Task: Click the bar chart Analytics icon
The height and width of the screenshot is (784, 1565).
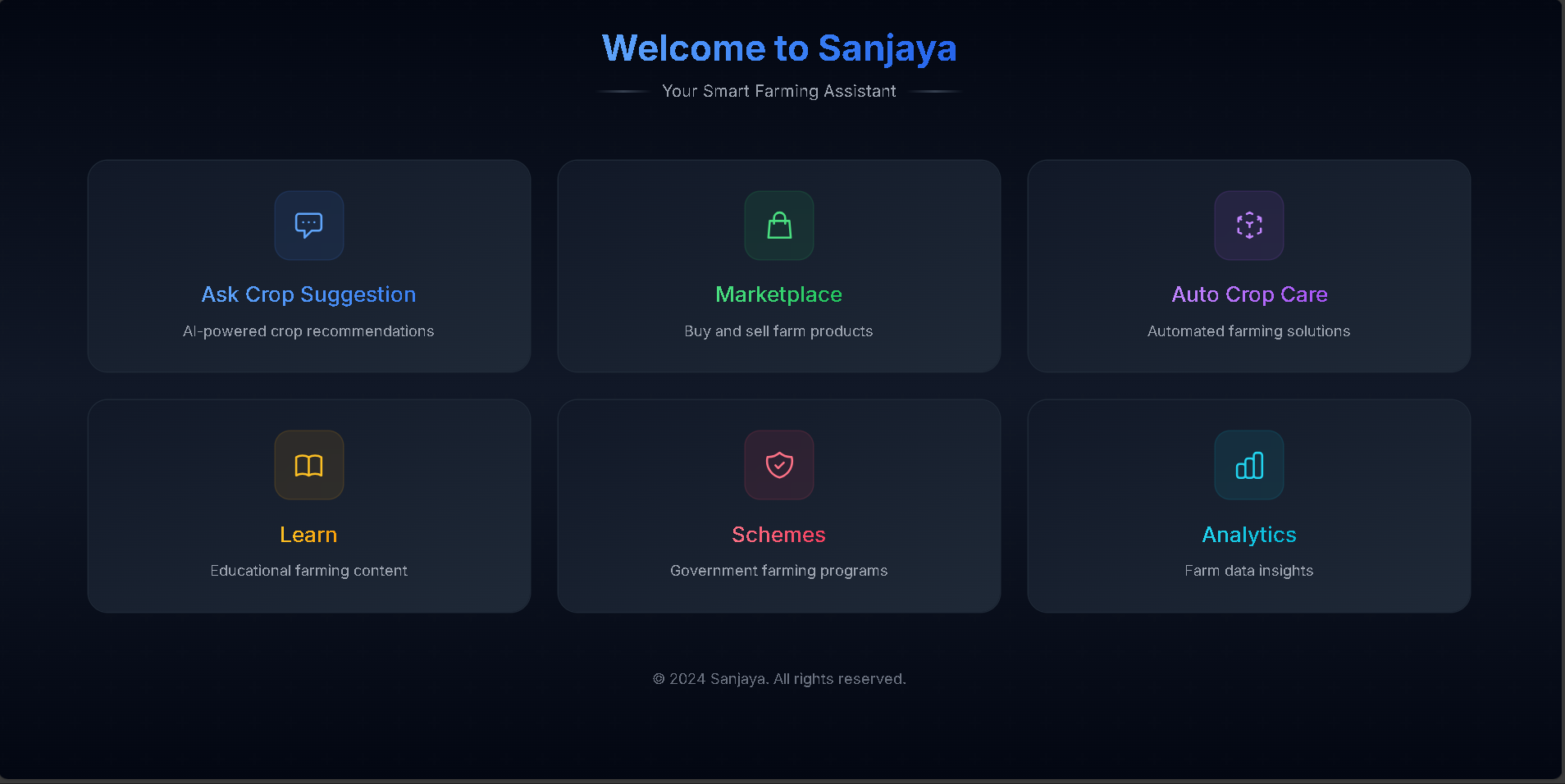Action: [1248, 465]
